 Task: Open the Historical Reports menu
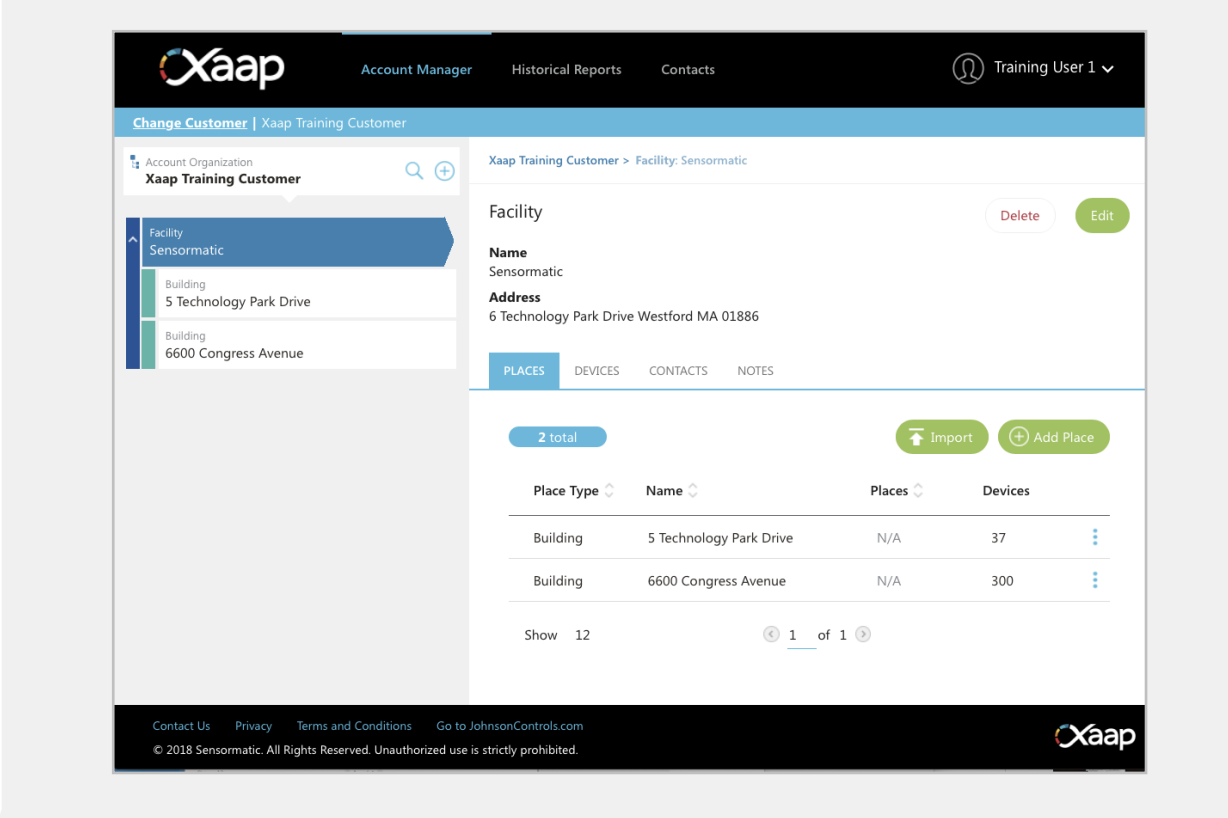566,69
